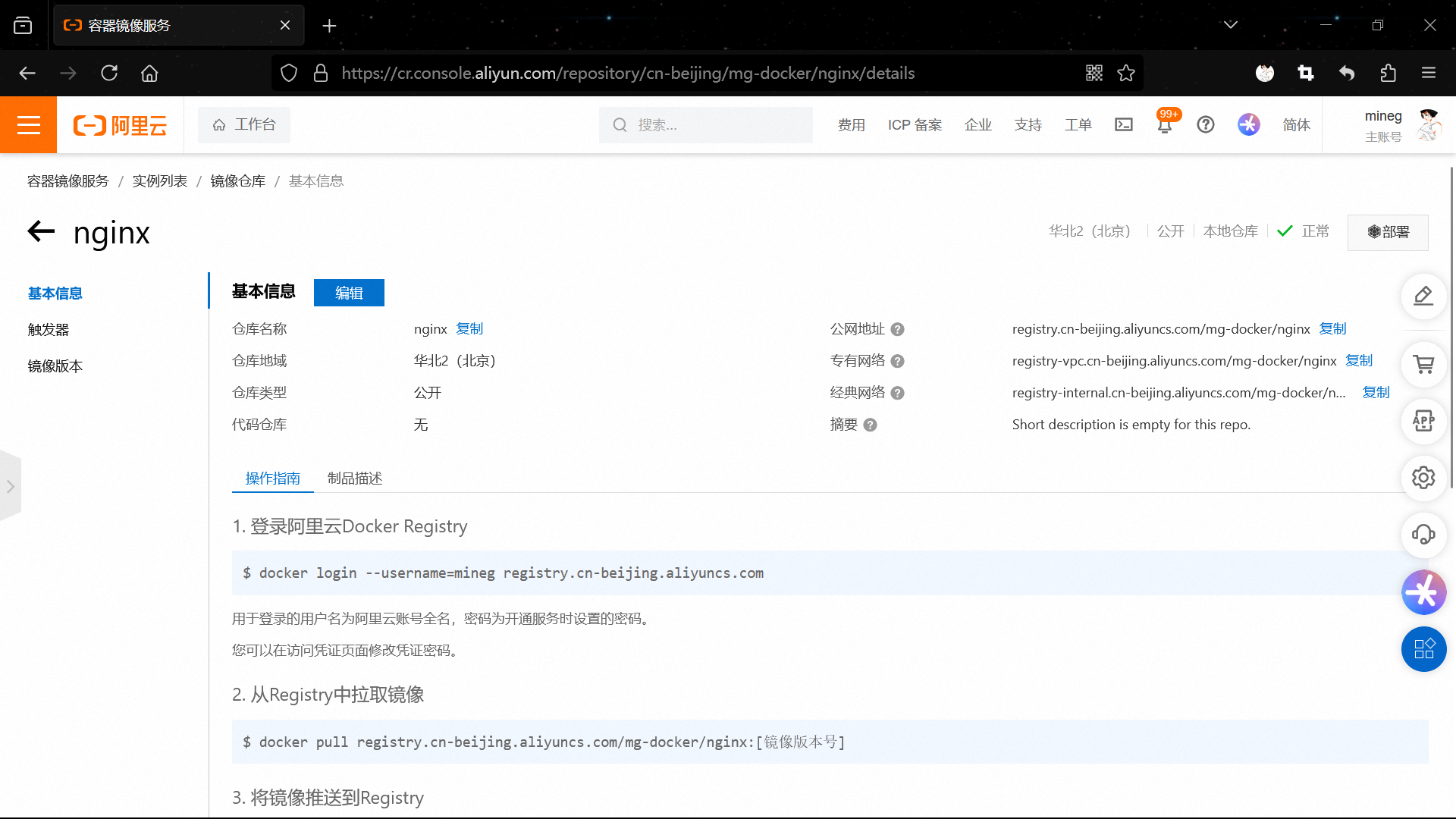Show help tooltip for 经典网络
Screen dimensions: 1456x819
tap(898, 394)
